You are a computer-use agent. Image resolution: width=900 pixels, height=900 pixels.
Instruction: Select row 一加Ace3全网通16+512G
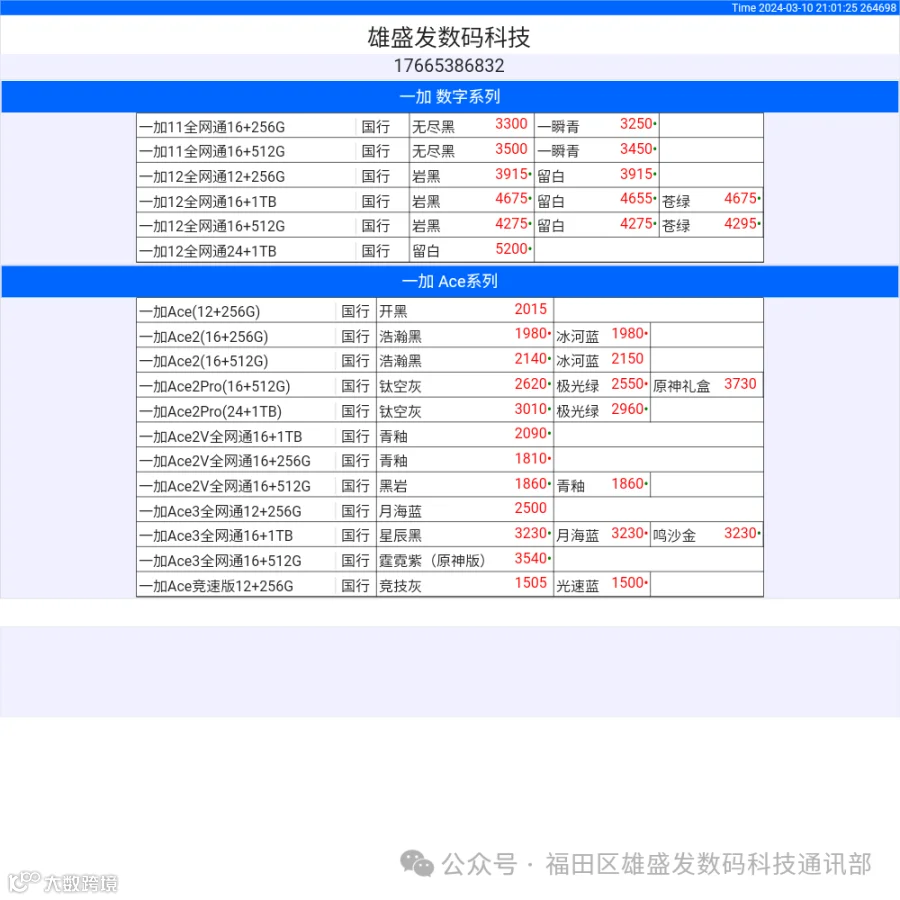[450, 560]
